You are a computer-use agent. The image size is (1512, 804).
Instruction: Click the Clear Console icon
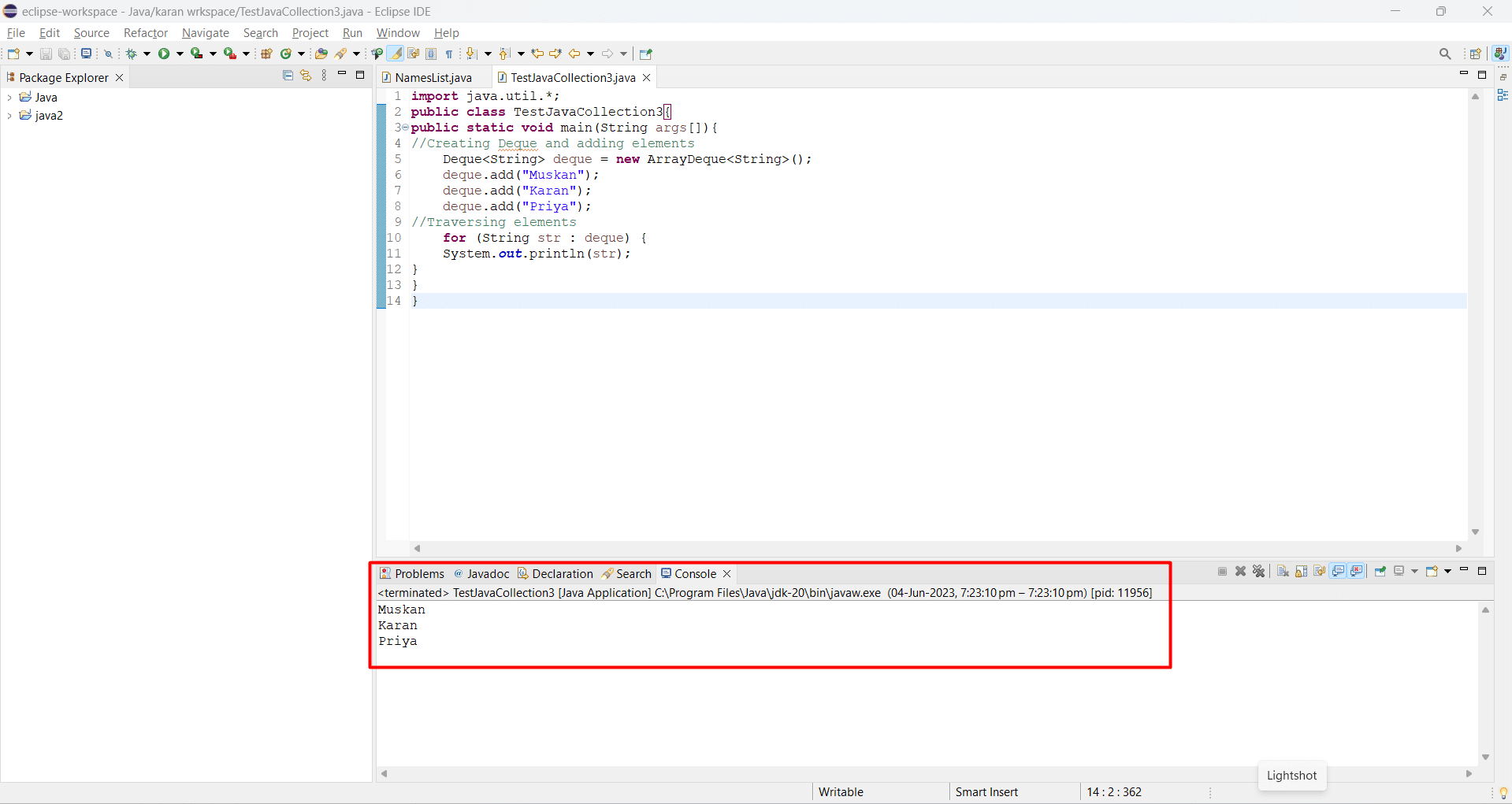(x=1283, y=571)
